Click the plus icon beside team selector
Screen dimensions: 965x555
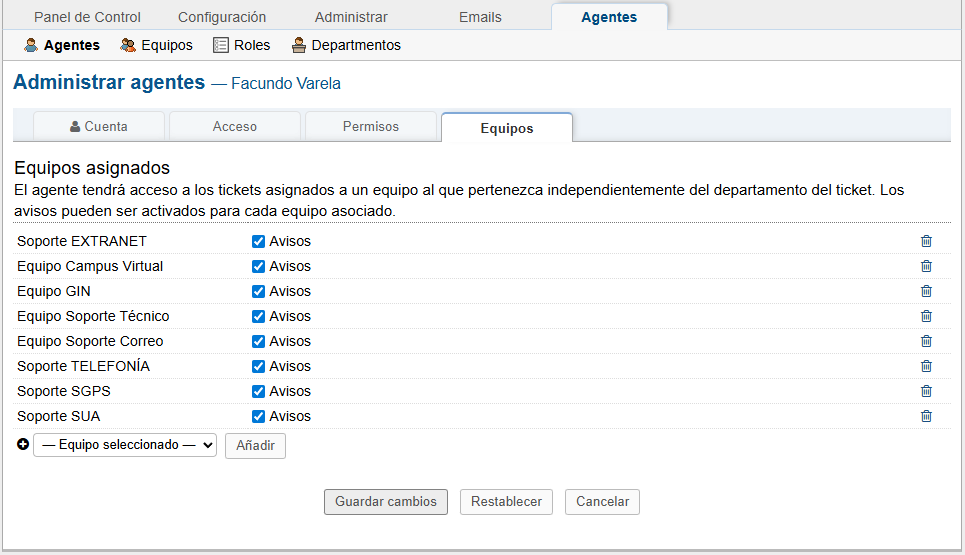[23, 445]
